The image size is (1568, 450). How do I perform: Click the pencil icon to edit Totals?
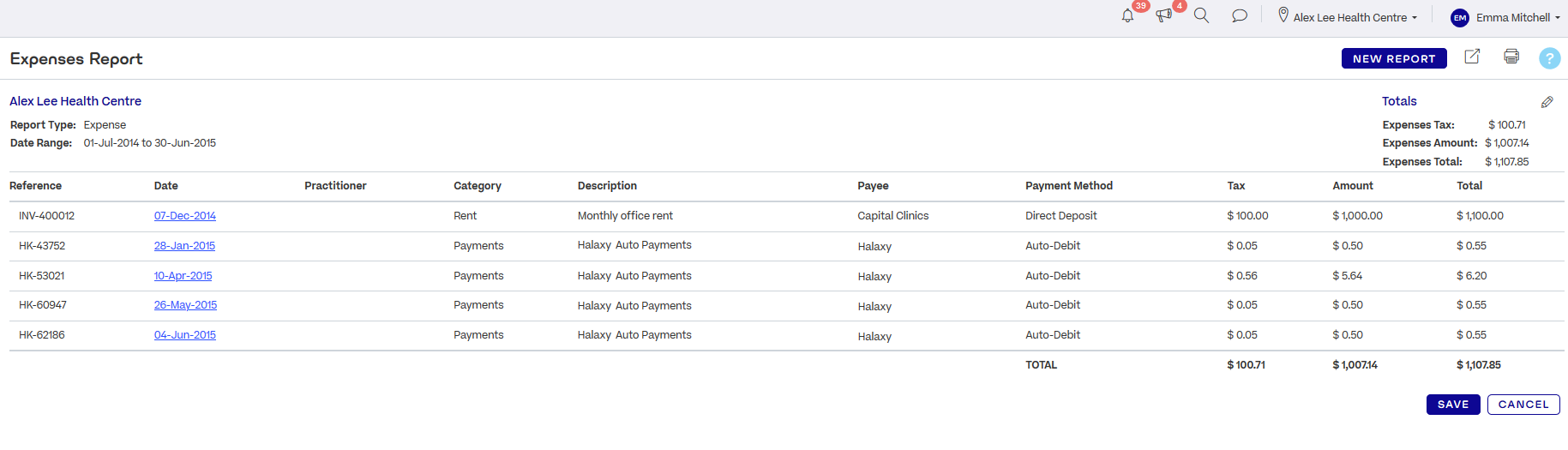point(1547,102)
